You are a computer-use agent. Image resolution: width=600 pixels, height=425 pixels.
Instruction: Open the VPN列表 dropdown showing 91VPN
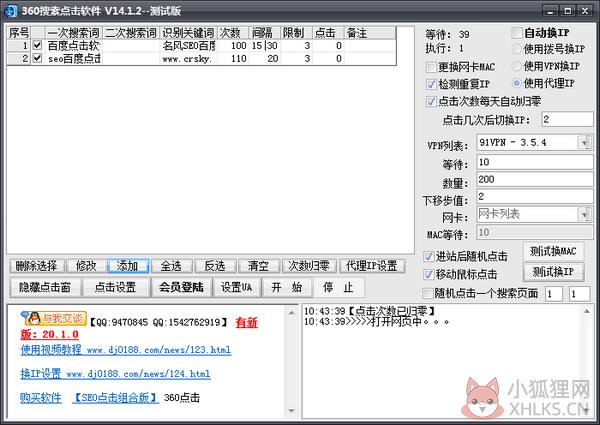pyautogui.click(x=585, y=143)
